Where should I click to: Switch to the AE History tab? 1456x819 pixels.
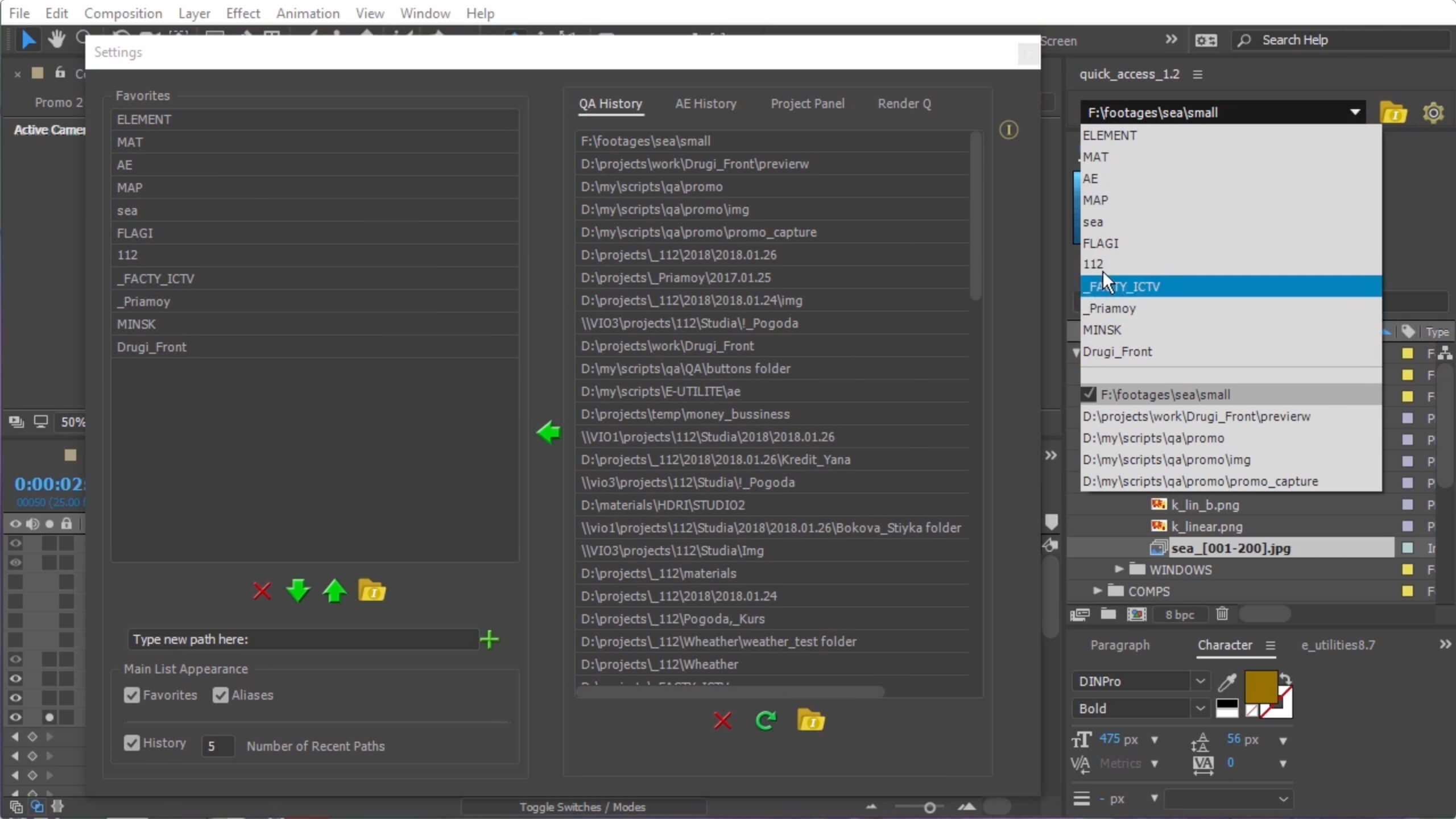705,104
